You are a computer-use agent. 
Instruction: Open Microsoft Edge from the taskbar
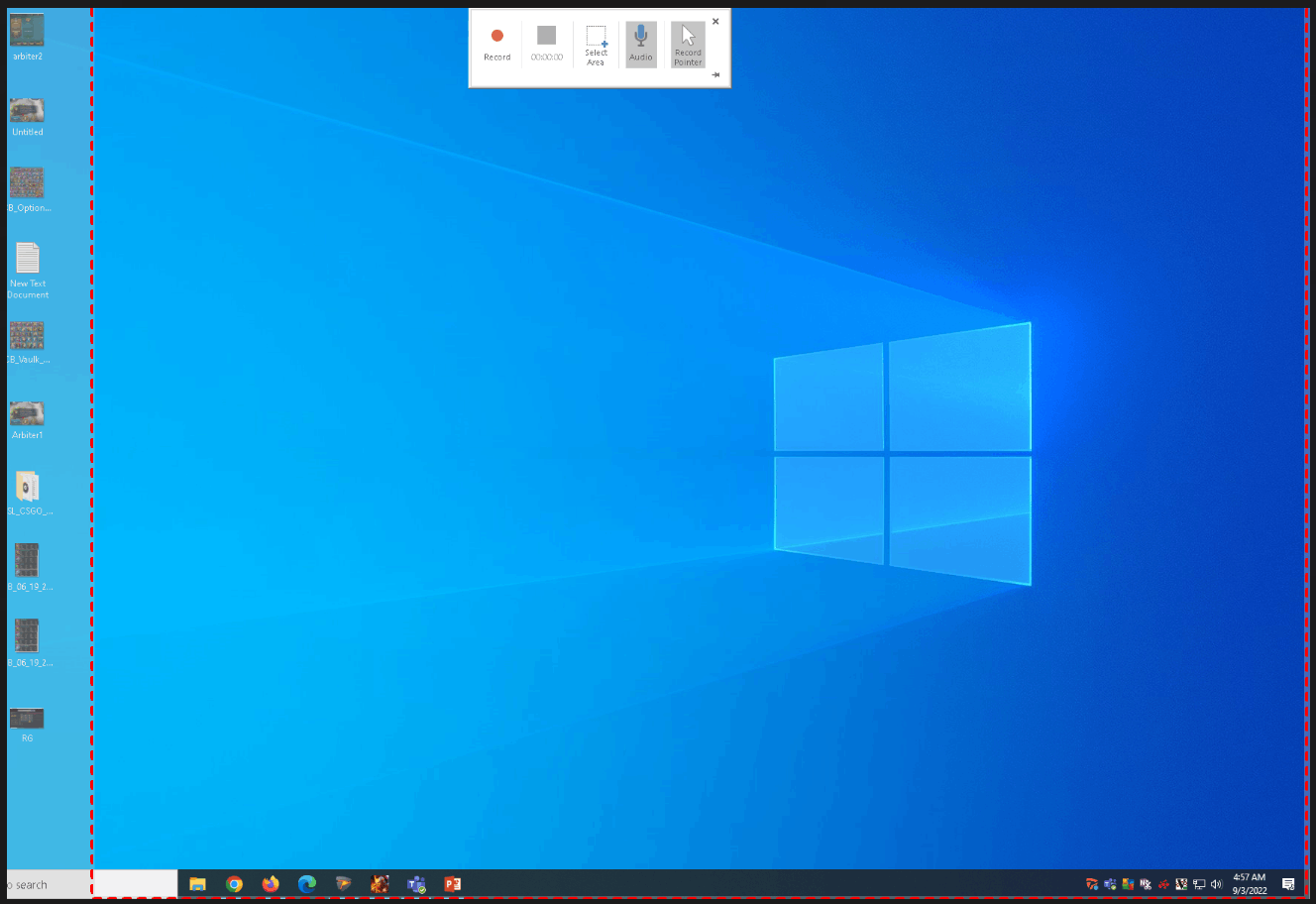(307, 884)
